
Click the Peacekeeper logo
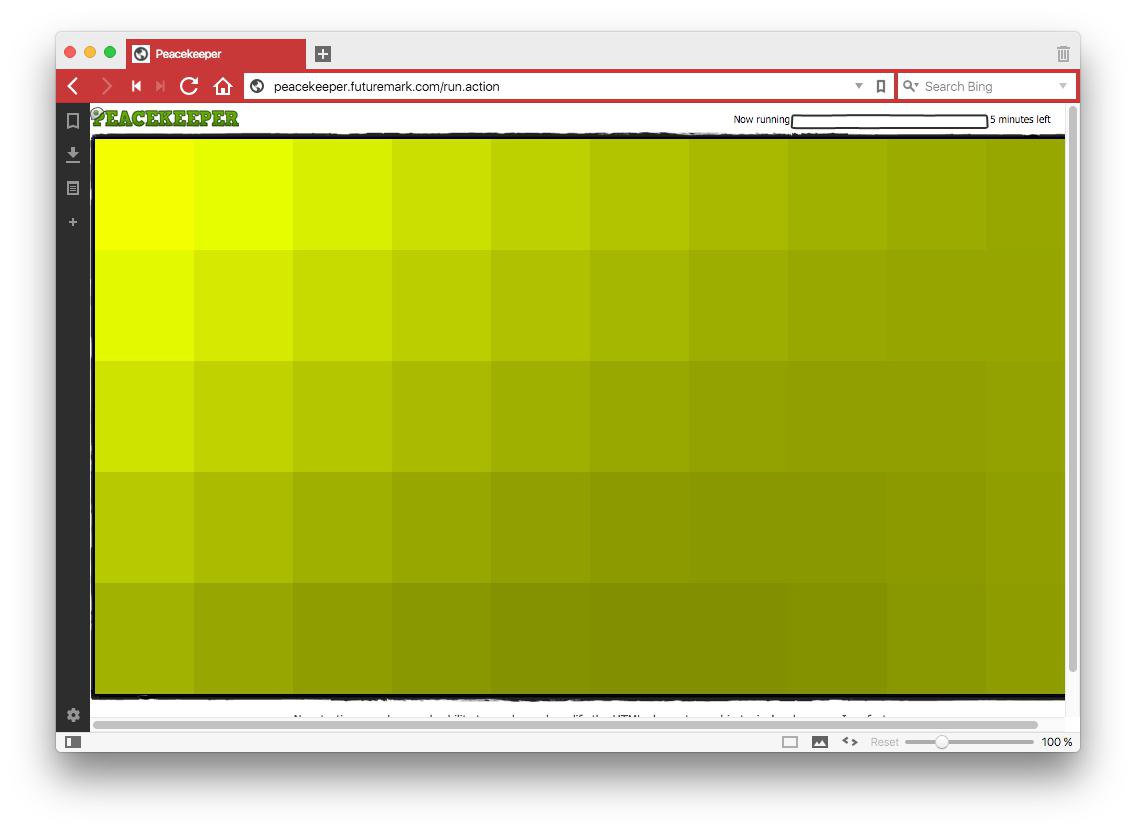point(164,118)
